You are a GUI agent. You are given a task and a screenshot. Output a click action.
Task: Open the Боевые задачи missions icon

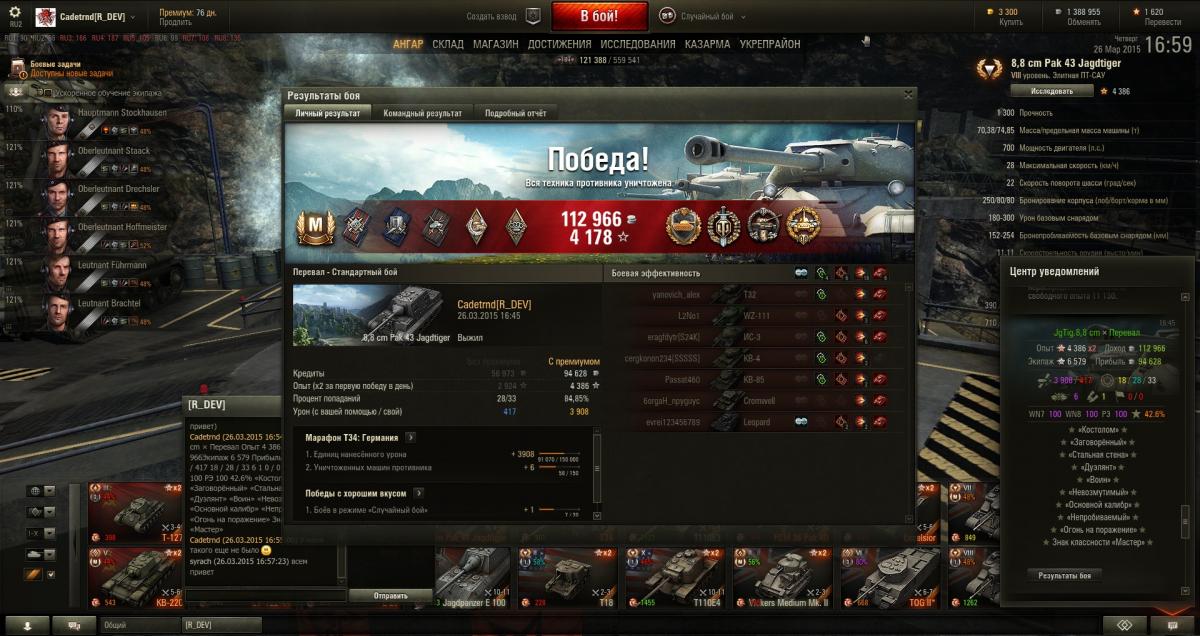[x=16, y=68]
